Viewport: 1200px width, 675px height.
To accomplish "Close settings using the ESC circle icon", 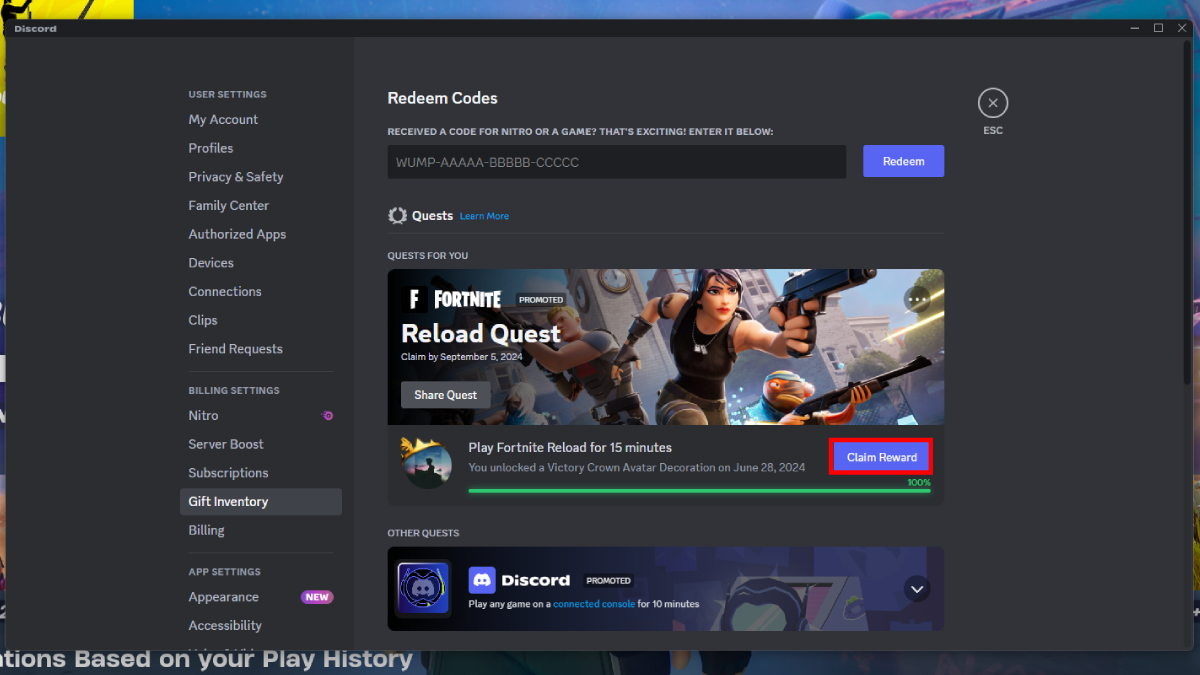I will [992, 102].
